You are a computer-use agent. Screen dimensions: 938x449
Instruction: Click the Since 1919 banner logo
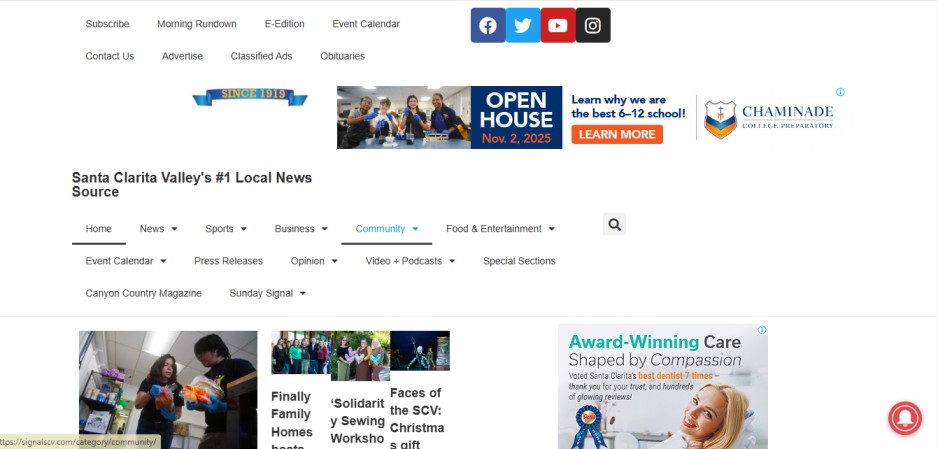click(250, 96)
